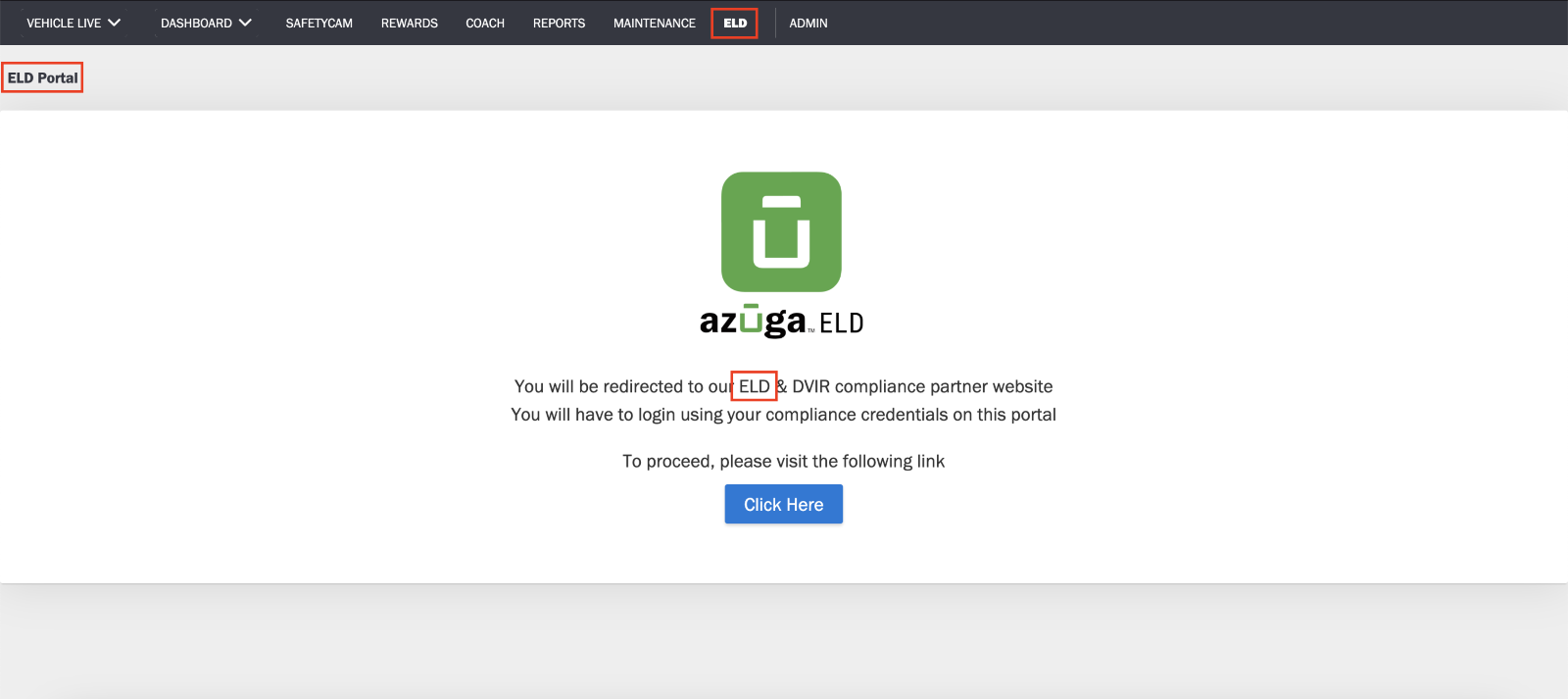The image size is (1568, 699).
Task: Open the Dashboard menu
Action: coord(206,23)
